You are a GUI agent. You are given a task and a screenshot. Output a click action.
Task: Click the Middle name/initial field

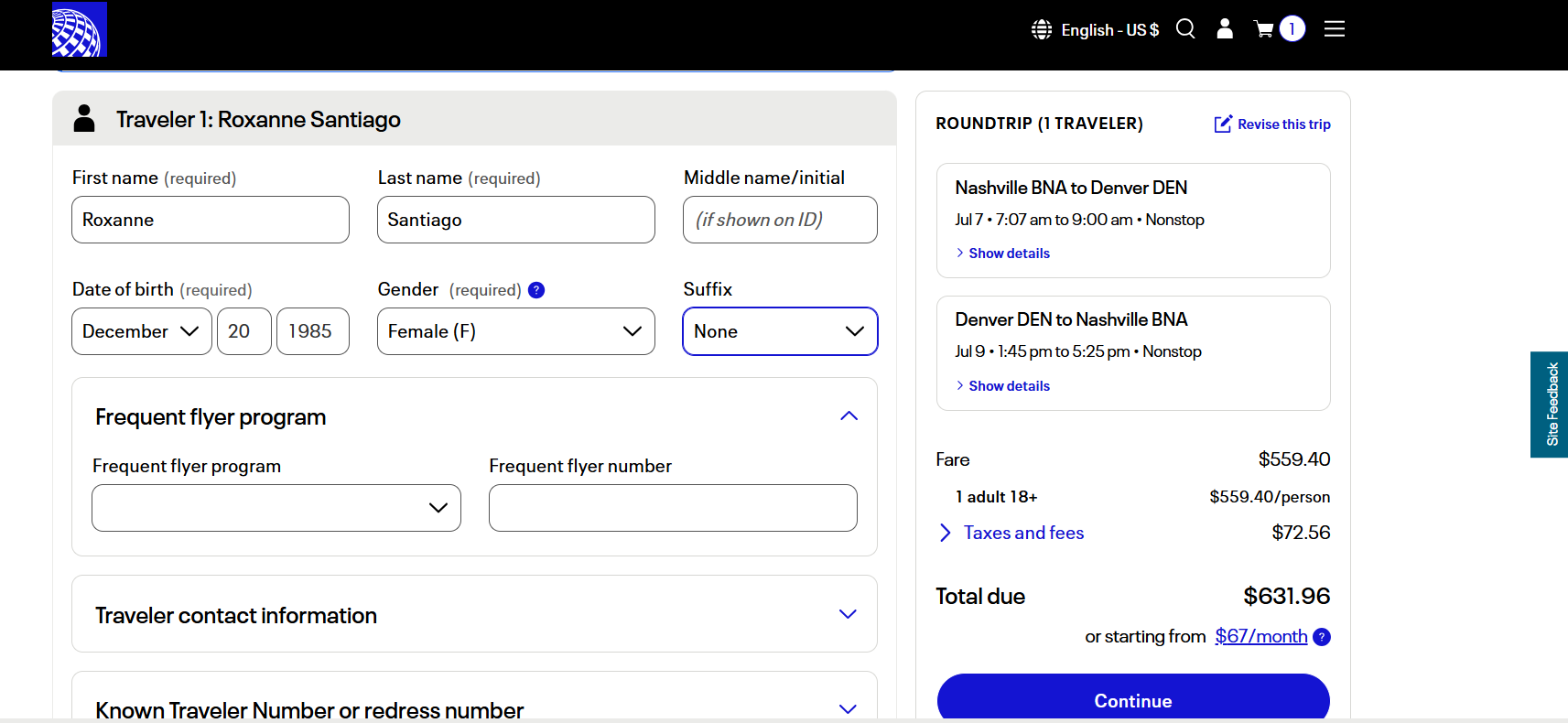[780, 220]
